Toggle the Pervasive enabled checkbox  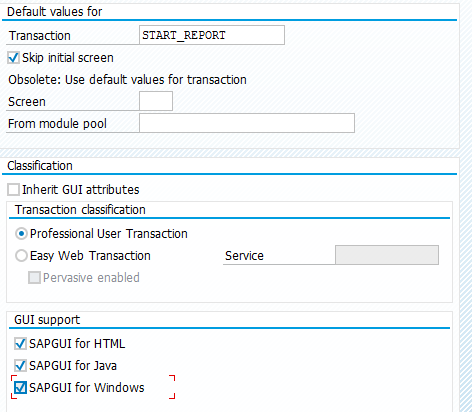point(34,278)
